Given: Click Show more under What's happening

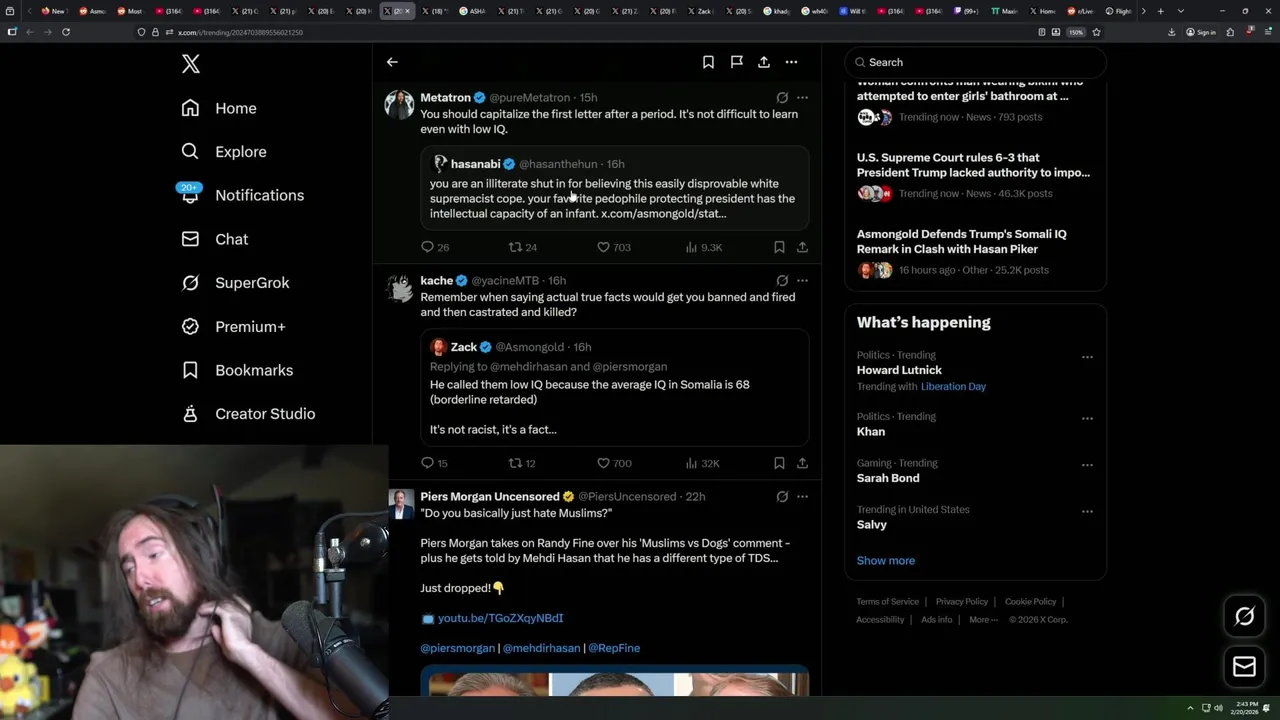Looking at the screenshot, I should coord(885,561).
